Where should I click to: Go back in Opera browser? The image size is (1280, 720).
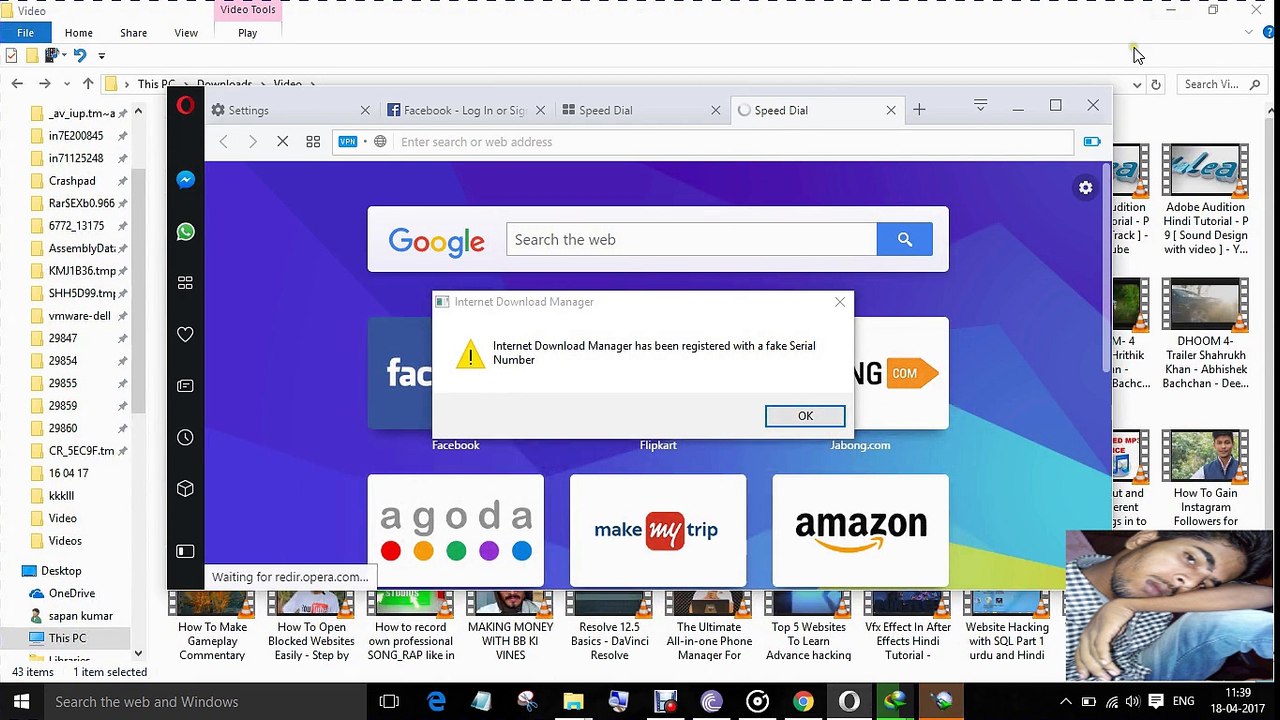(224, 142)
